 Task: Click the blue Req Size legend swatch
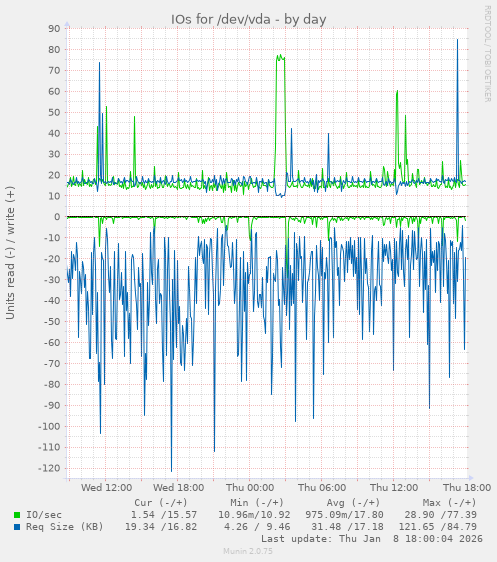point(17,527)
